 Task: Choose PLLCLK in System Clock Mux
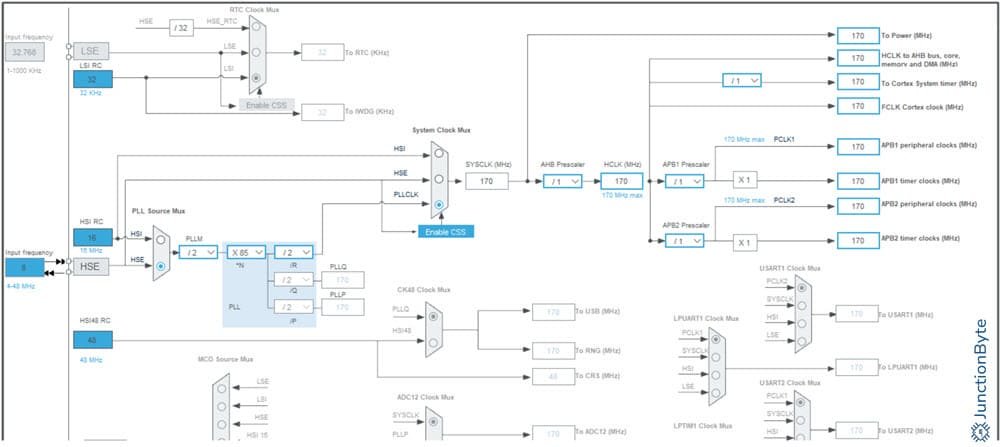pos(439,205)
